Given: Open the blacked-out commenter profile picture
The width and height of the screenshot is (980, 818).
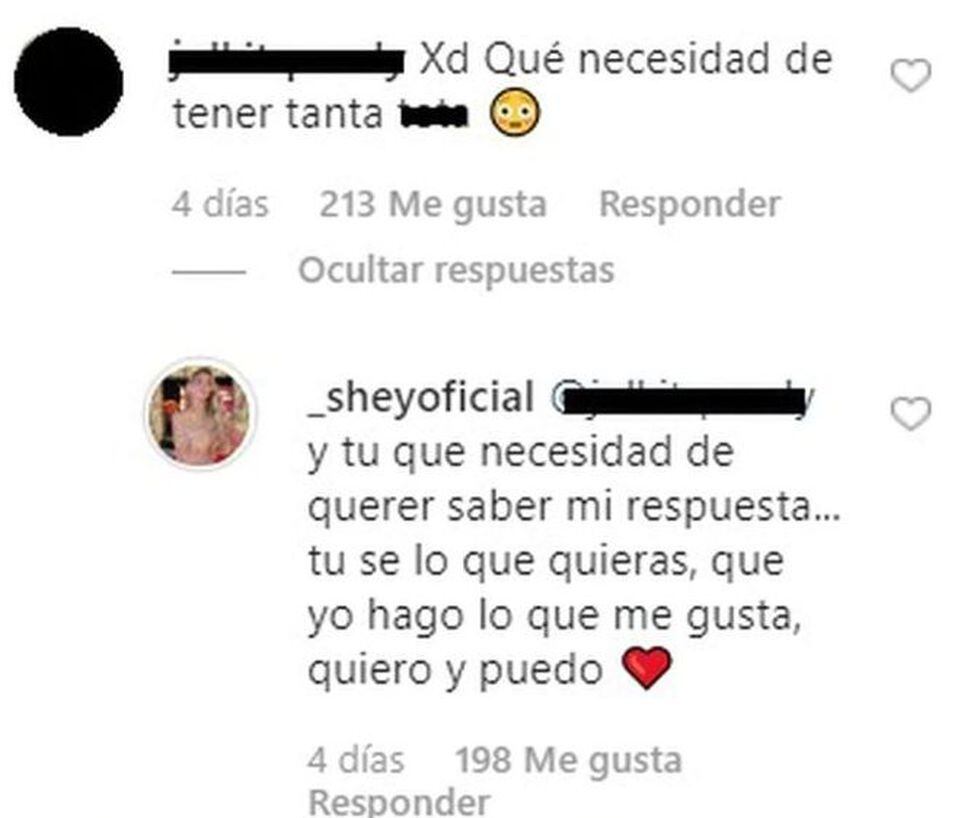Looking at the screenshot, I should [x=68, y=81].
